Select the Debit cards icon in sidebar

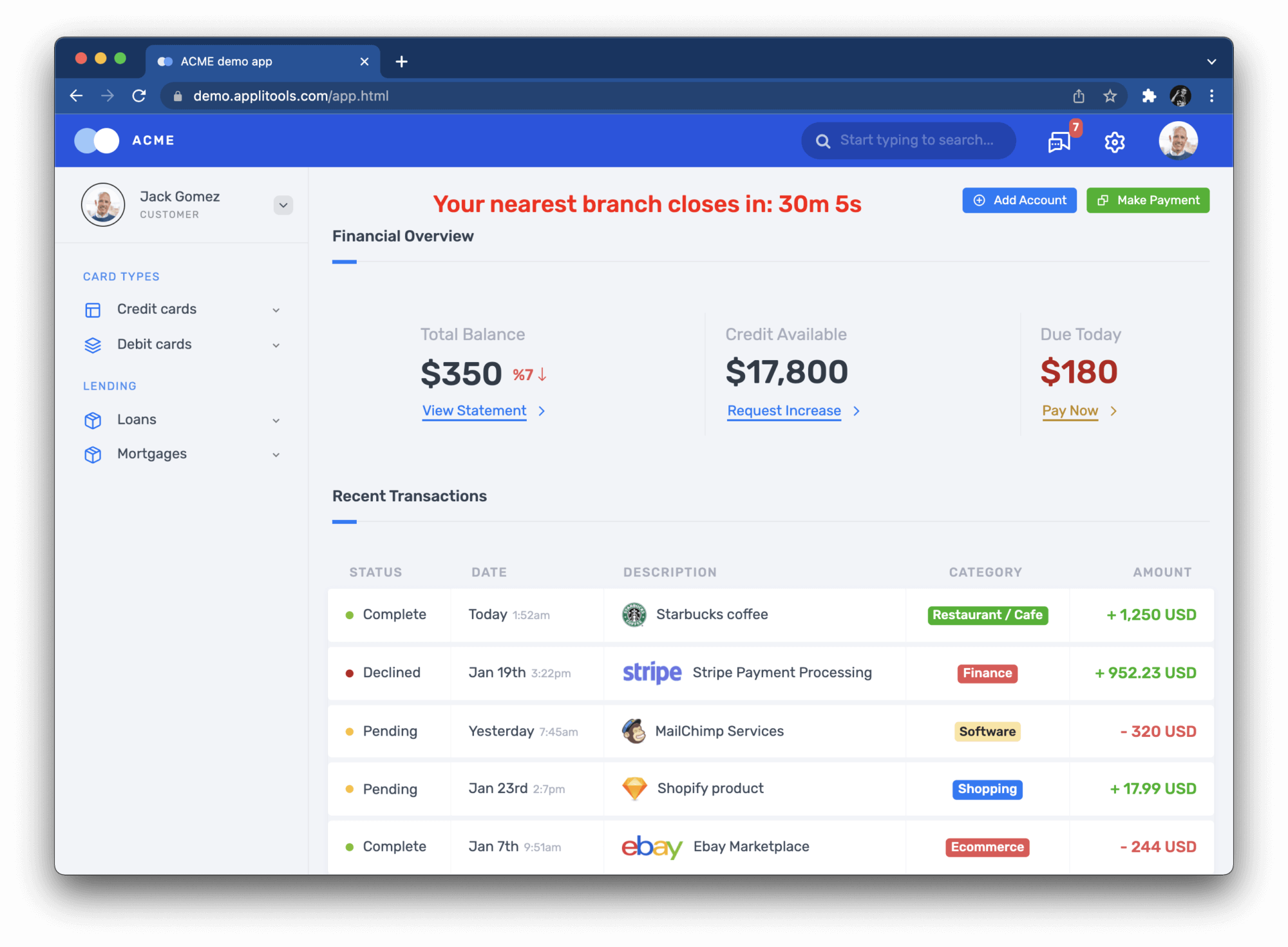[x=93, y=345]
